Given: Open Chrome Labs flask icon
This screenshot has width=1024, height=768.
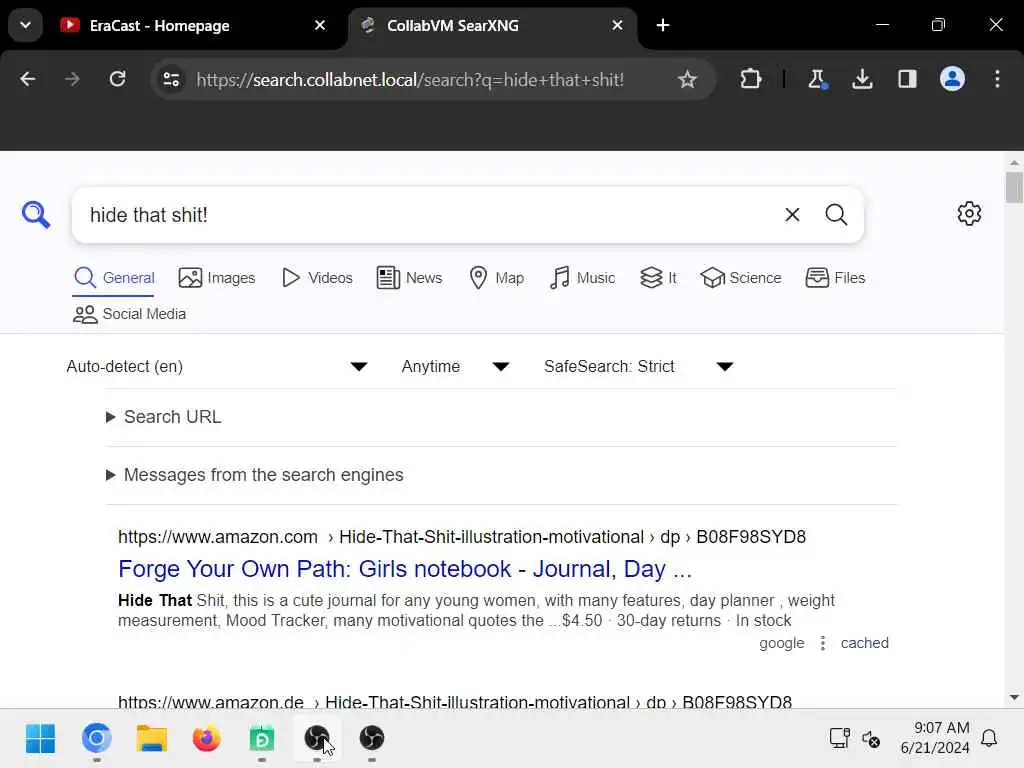Looking at the screenshot, I should [x=816, y=79].
